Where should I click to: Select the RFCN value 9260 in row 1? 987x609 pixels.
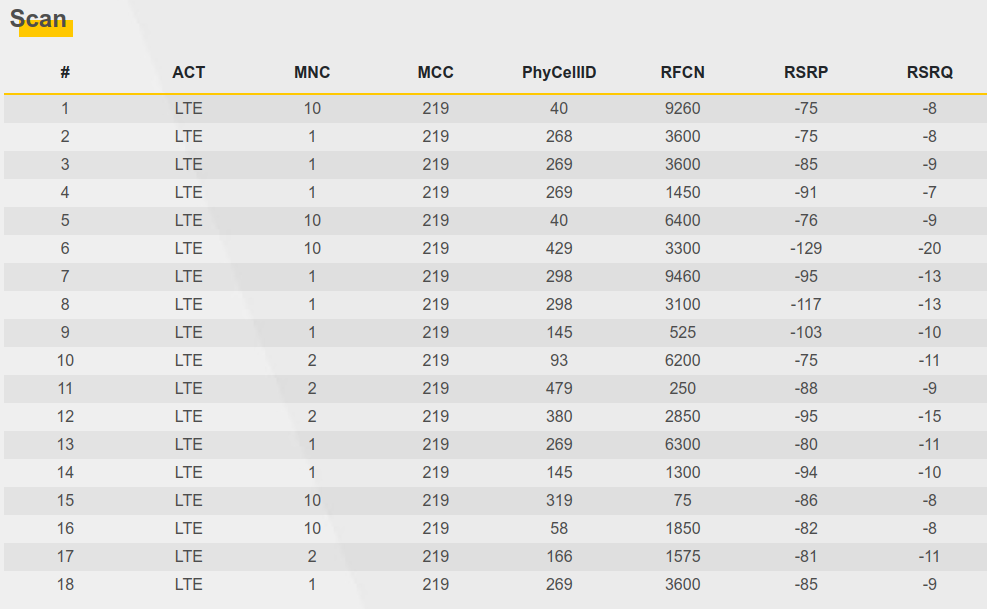point(682,108)
